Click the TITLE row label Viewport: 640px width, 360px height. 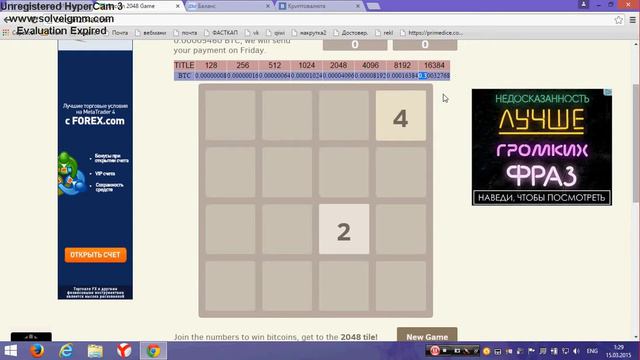pos(184,65)
